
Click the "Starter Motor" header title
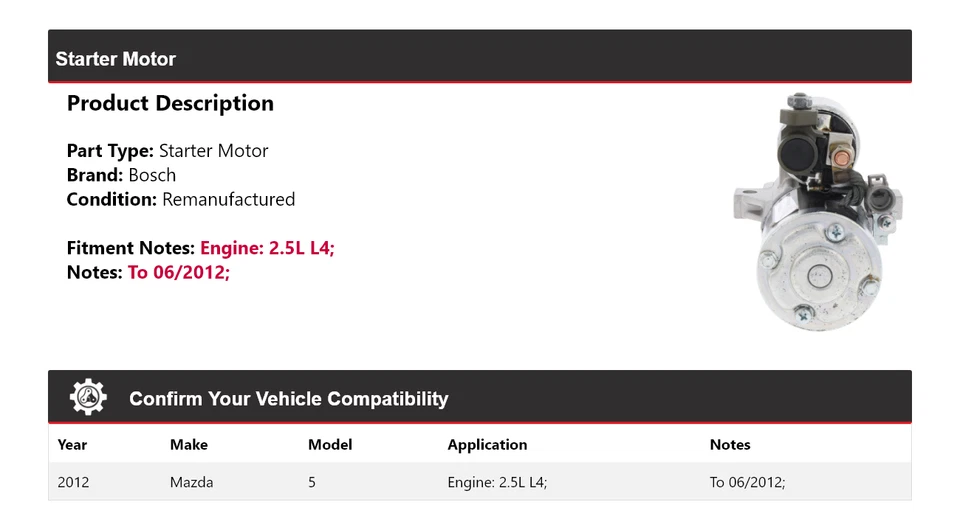(115, 59)
